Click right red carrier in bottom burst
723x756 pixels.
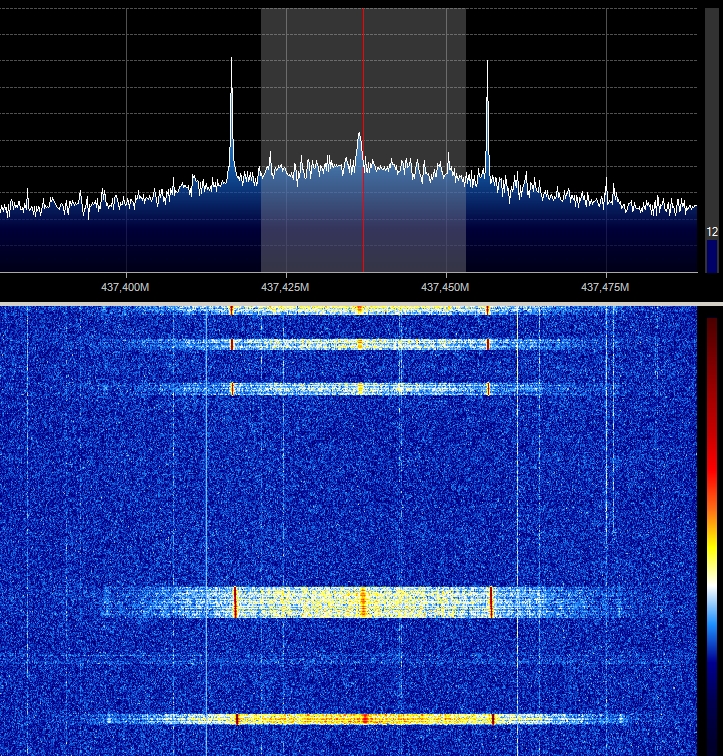click(x=493, y=718)
